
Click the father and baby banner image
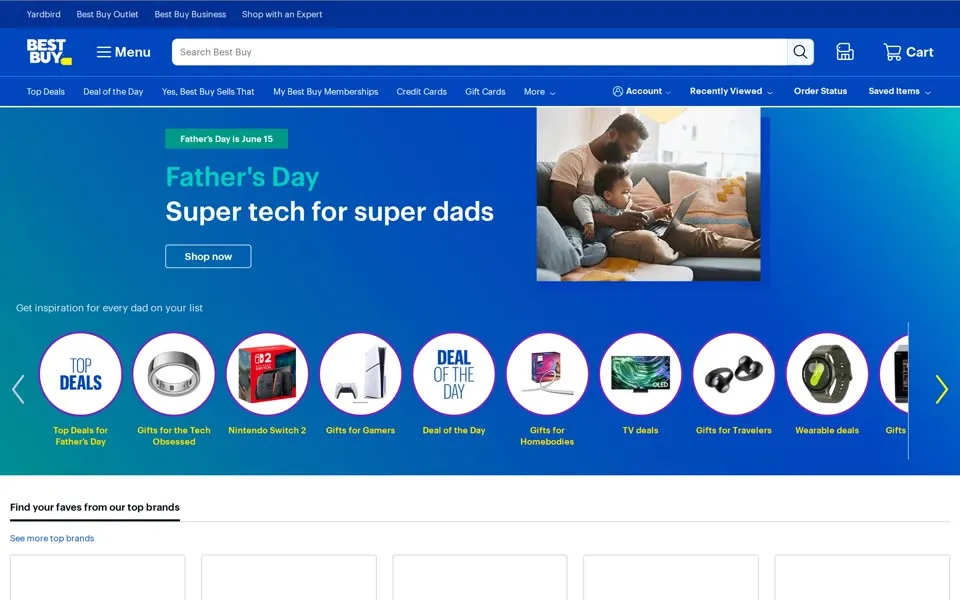click(648, 194)
